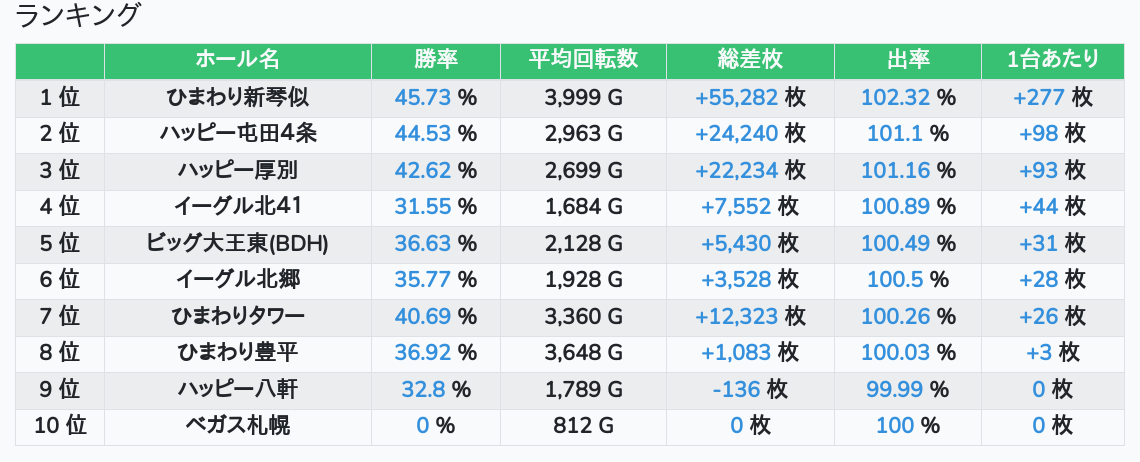
Task: Click the イーグル北41 hall name
Action: pyautogui.click(x=237, y=206)
